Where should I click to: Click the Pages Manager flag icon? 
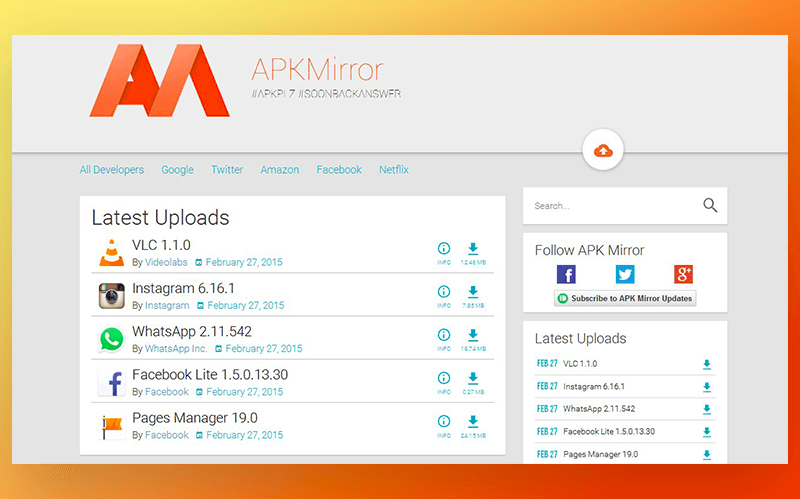(111, 427)
